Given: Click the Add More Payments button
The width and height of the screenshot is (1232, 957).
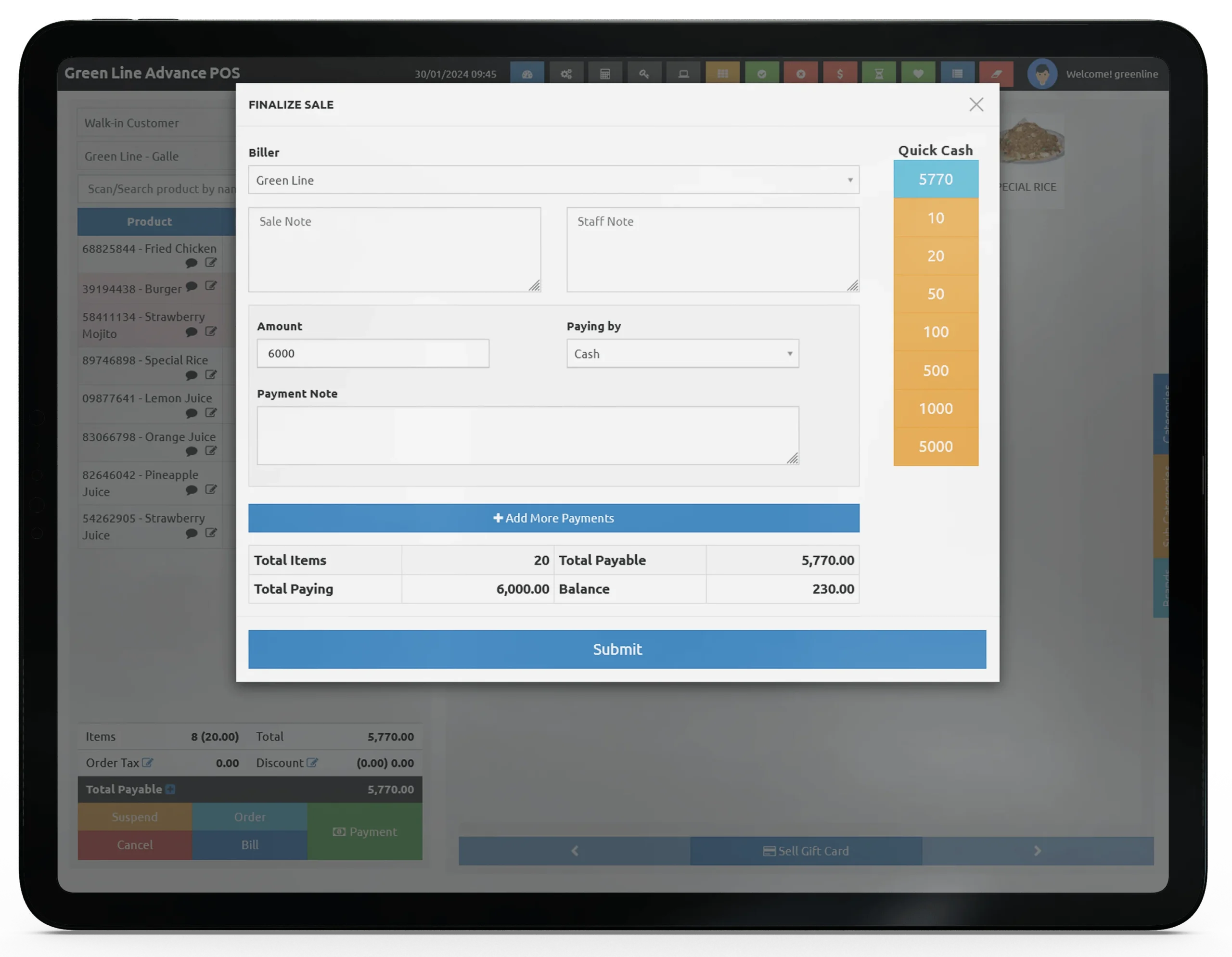Looking at the screenshot, I should coord(553,518).
